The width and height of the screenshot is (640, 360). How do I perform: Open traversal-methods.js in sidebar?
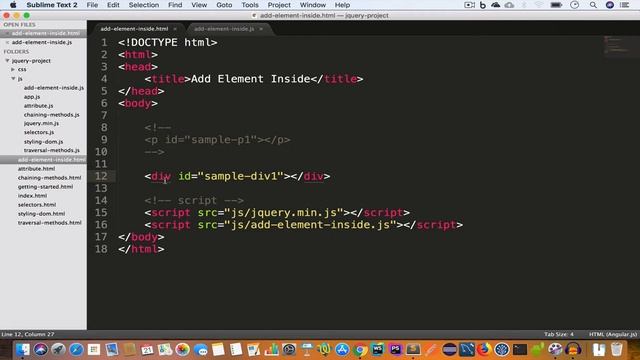click(x=51, y=150)
